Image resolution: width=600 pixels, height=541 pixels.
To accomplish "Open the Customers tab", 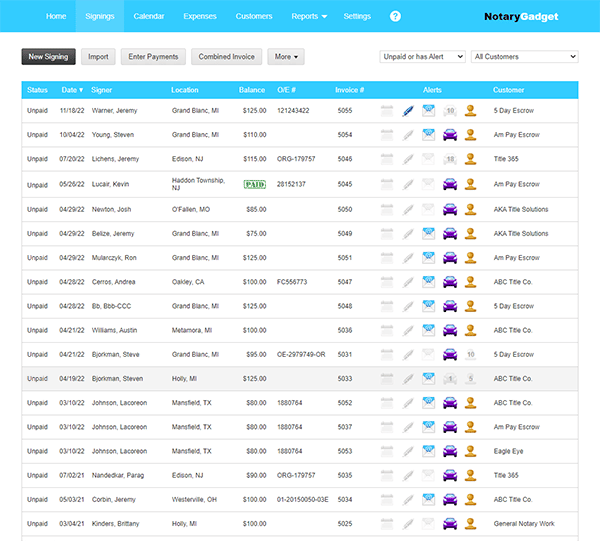I will 254,16.
